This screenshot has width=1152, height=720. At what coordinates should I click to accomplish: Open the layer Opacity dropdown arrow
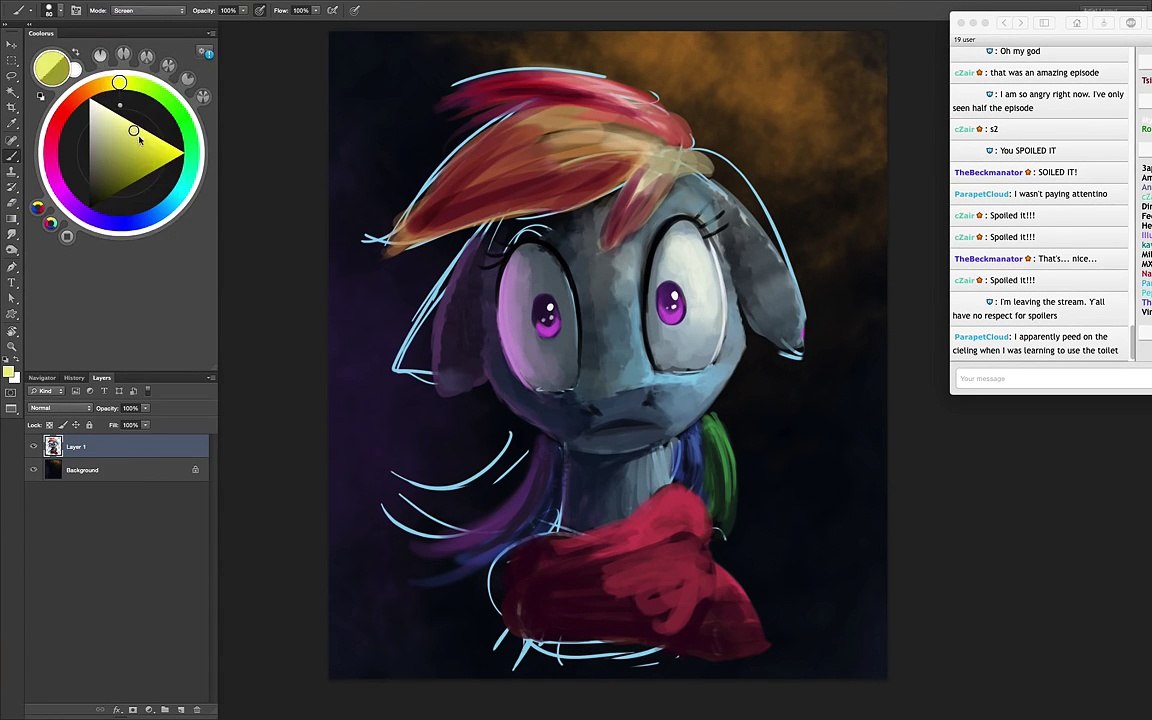pyautogui.click(x=145, y=408)
